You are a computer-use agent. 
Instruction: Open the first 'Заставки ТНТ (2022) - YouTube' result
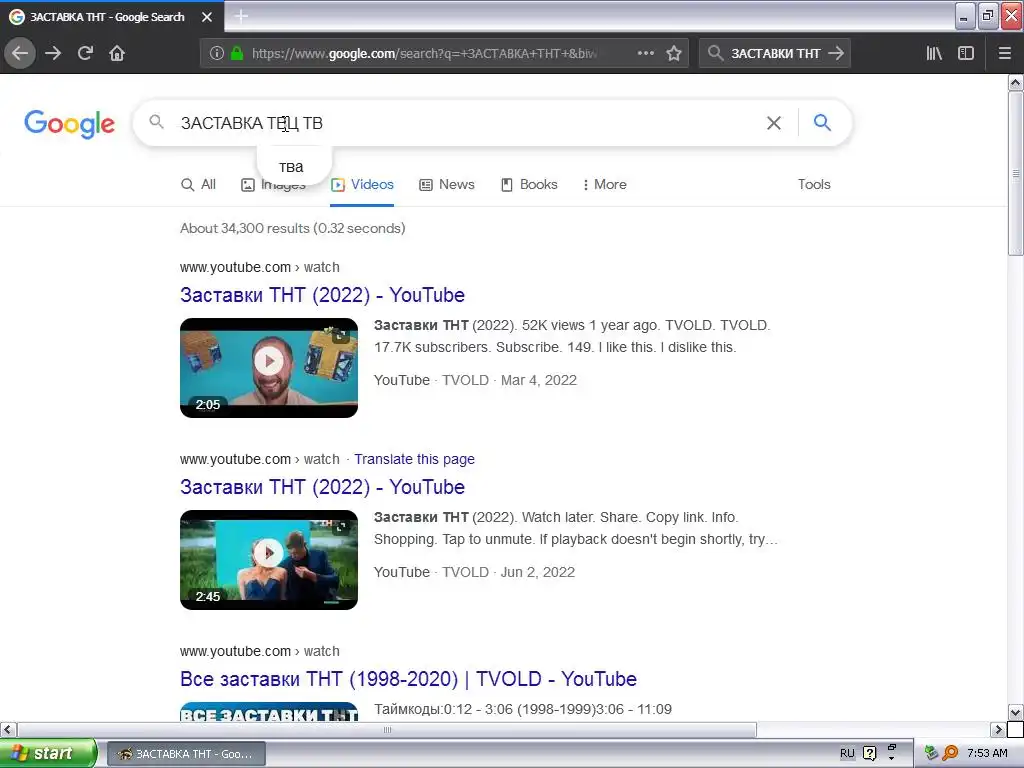(x=322, y=295)
